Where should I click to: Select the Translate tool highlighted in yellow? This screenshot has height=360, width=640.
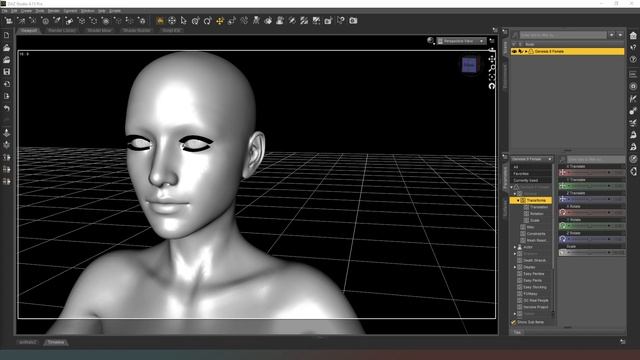click(x=220, y=21)
